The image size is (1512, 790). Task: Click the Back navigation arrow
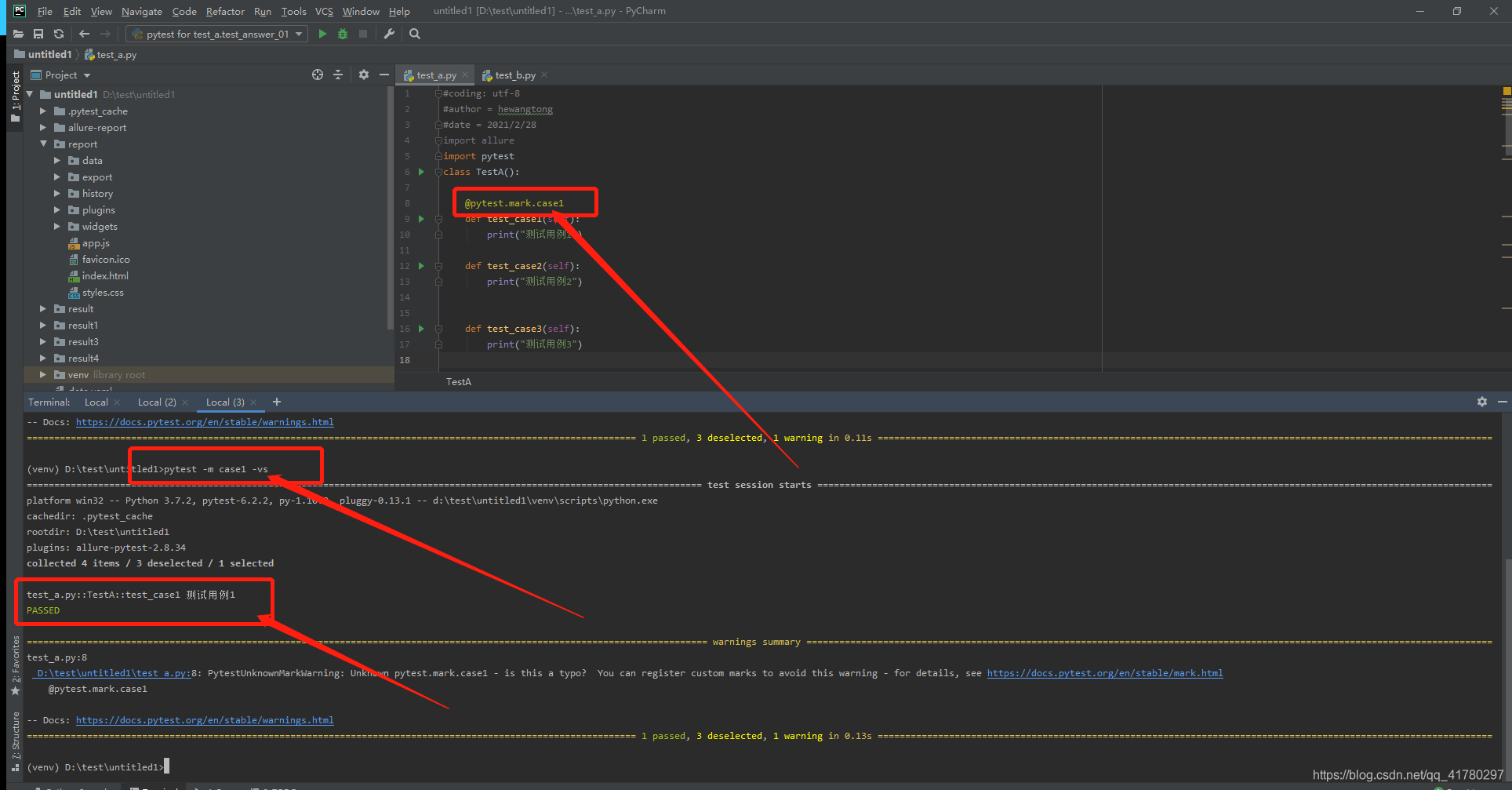tap(85, 34)
